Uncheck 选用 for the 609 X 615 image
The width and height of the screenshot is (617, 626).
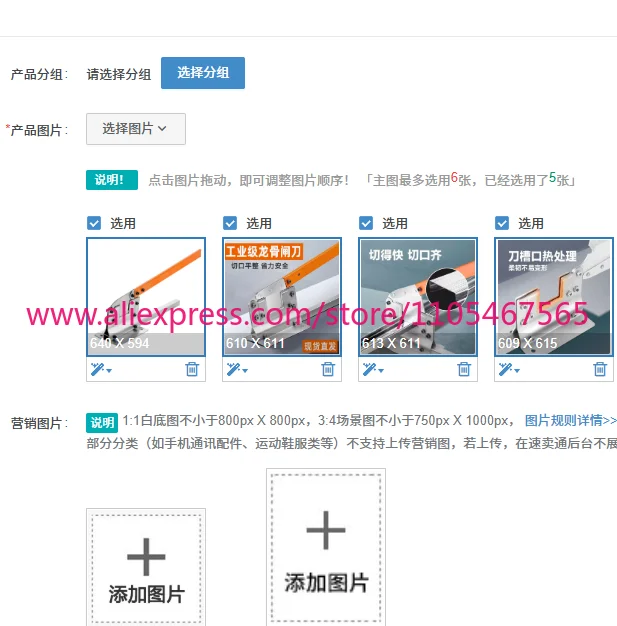coord(502,223)
